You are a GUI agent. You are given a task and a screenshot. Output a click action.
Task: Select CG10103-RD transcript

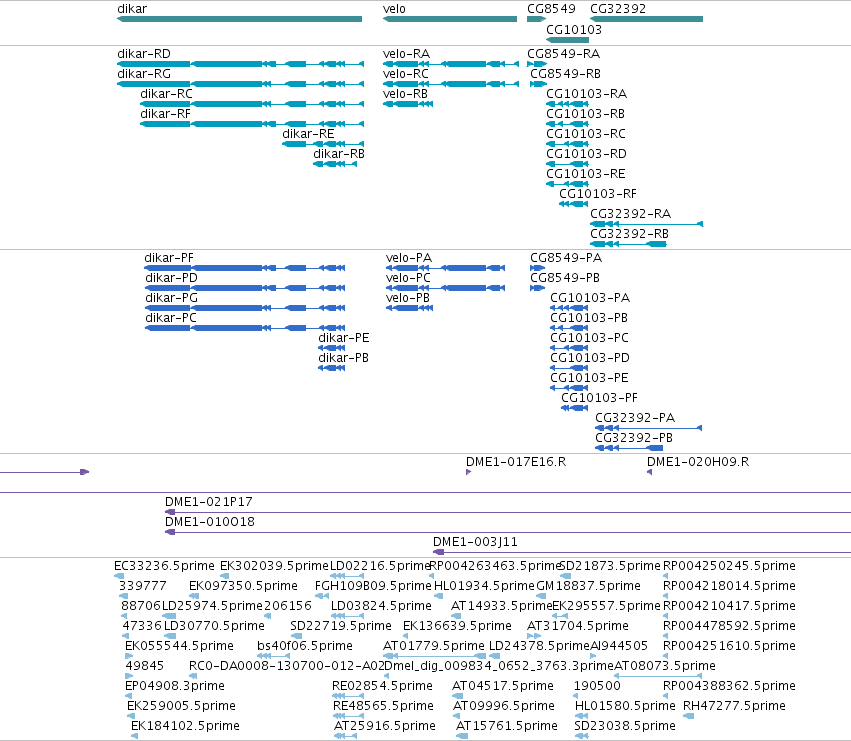[x=567, y=164]
